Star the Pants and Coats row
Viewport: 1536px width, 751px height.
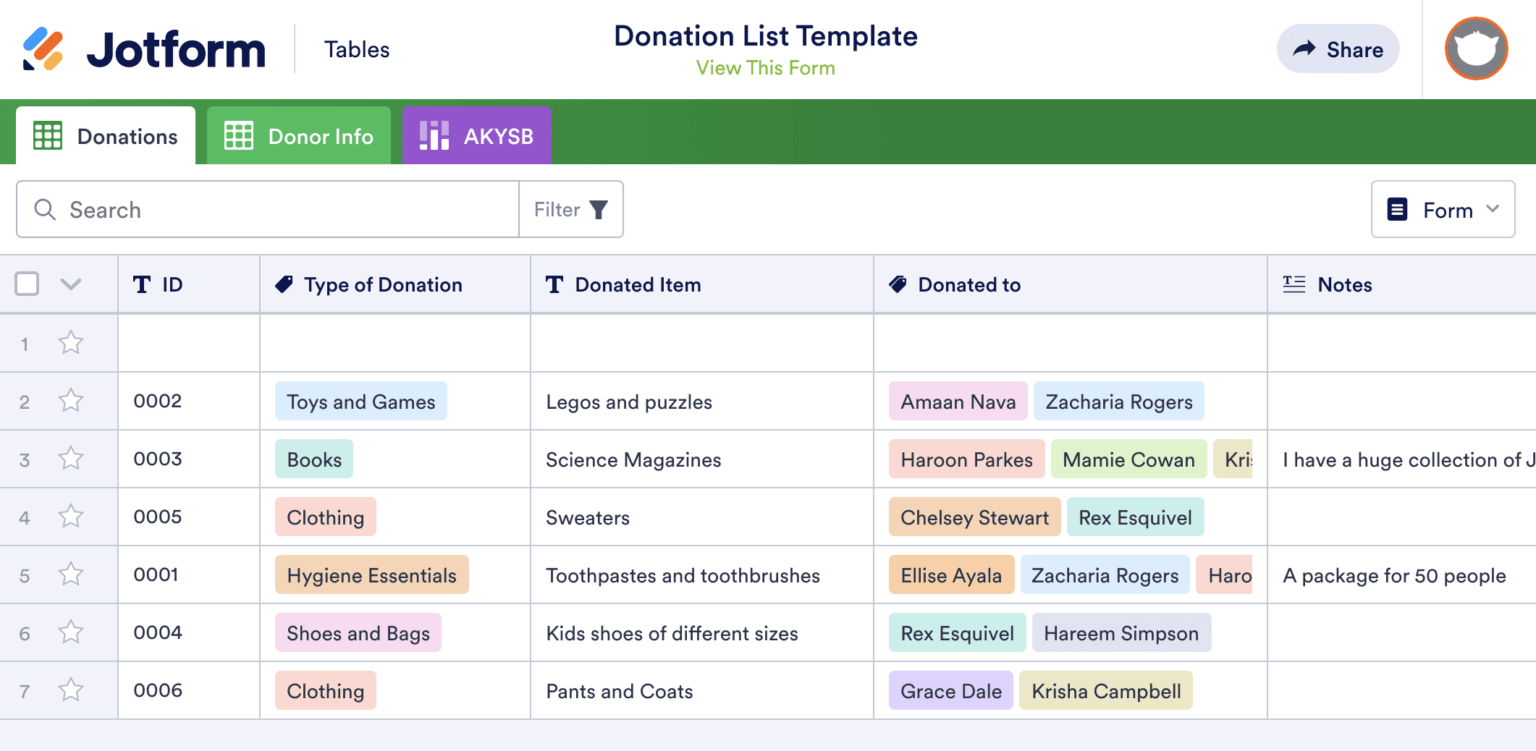(71, 690)
